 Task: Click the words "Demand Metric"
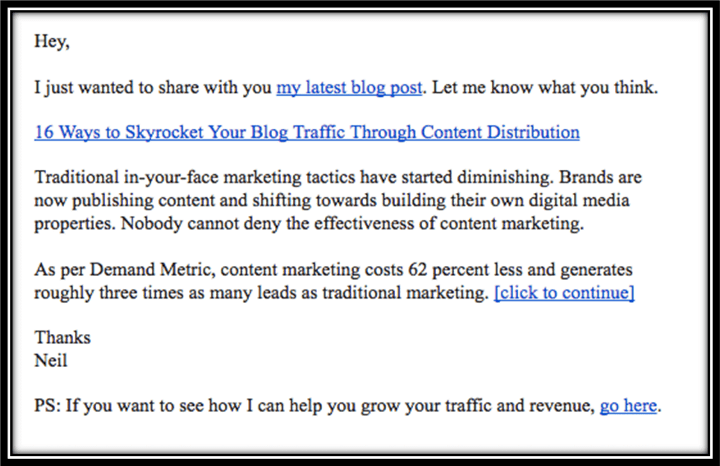coord(152,269)
